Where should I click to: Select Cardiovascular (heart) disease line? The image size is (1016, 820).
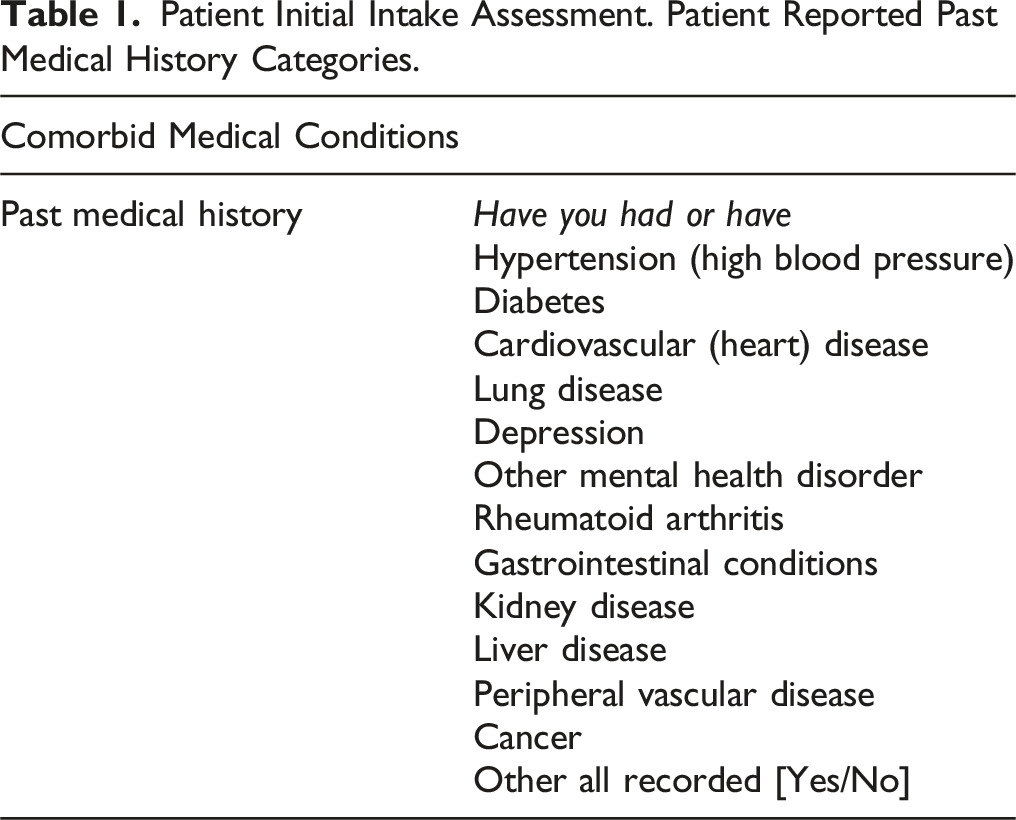[701, 345]
